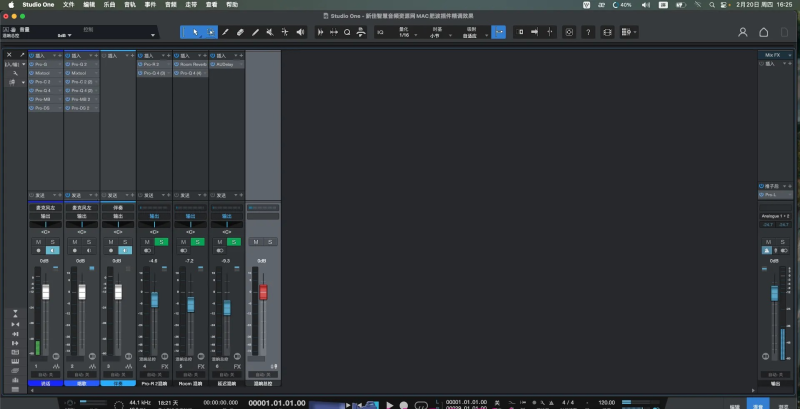Disable solo on Room channel 5
Image resolution: width=800 pixels, height=409 pixels.
pos(197,242)
